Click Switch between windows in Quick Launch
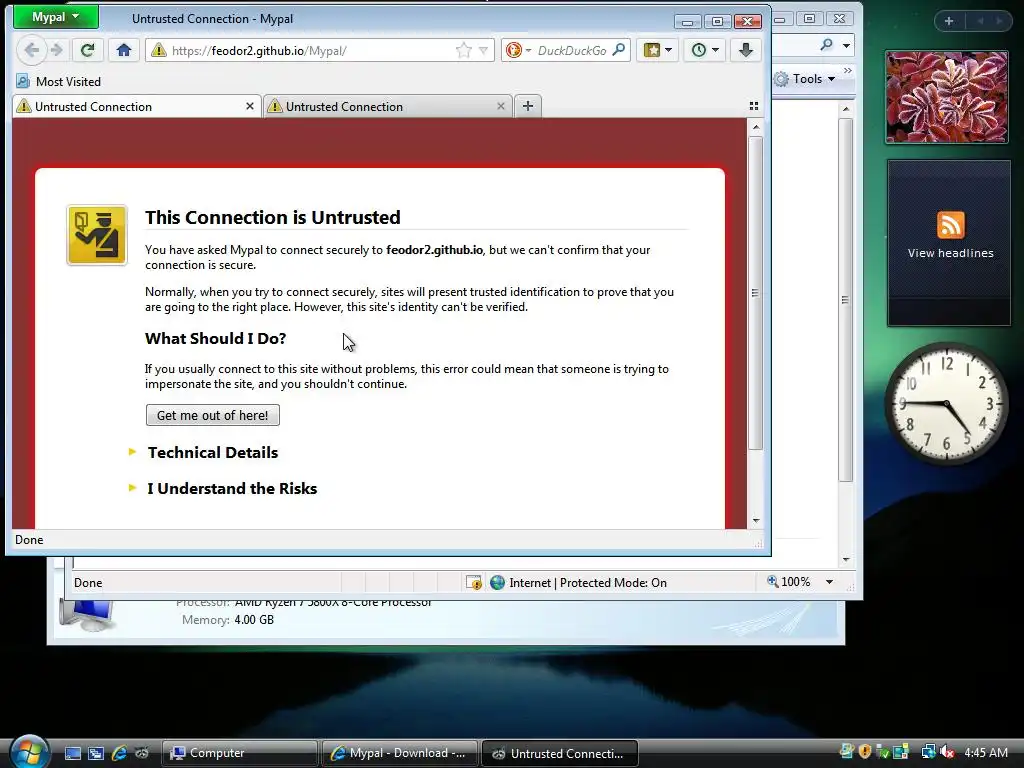 [95, 753]
